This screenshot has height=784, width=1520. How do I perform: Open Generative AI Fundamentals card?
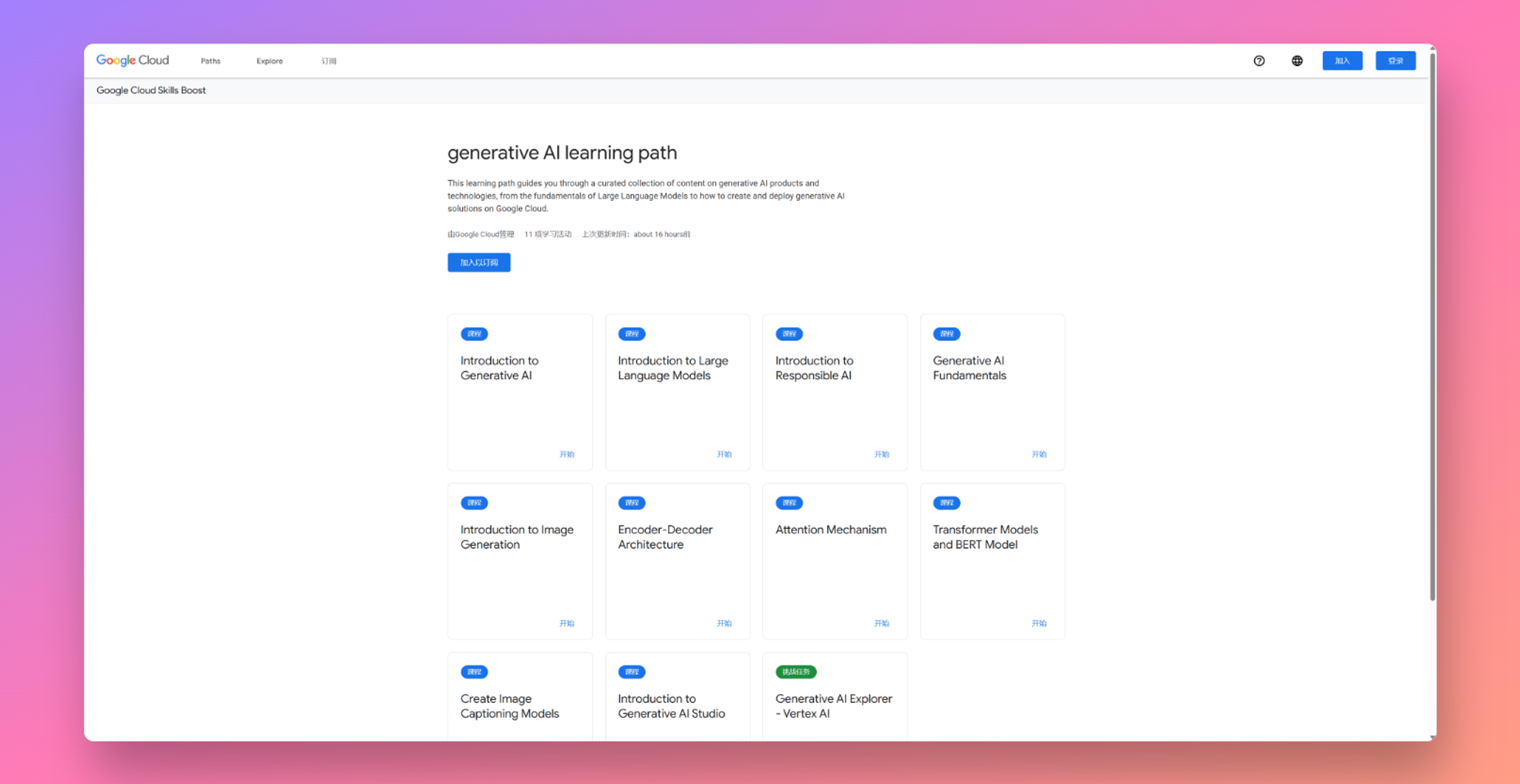(x=993, y=393)
